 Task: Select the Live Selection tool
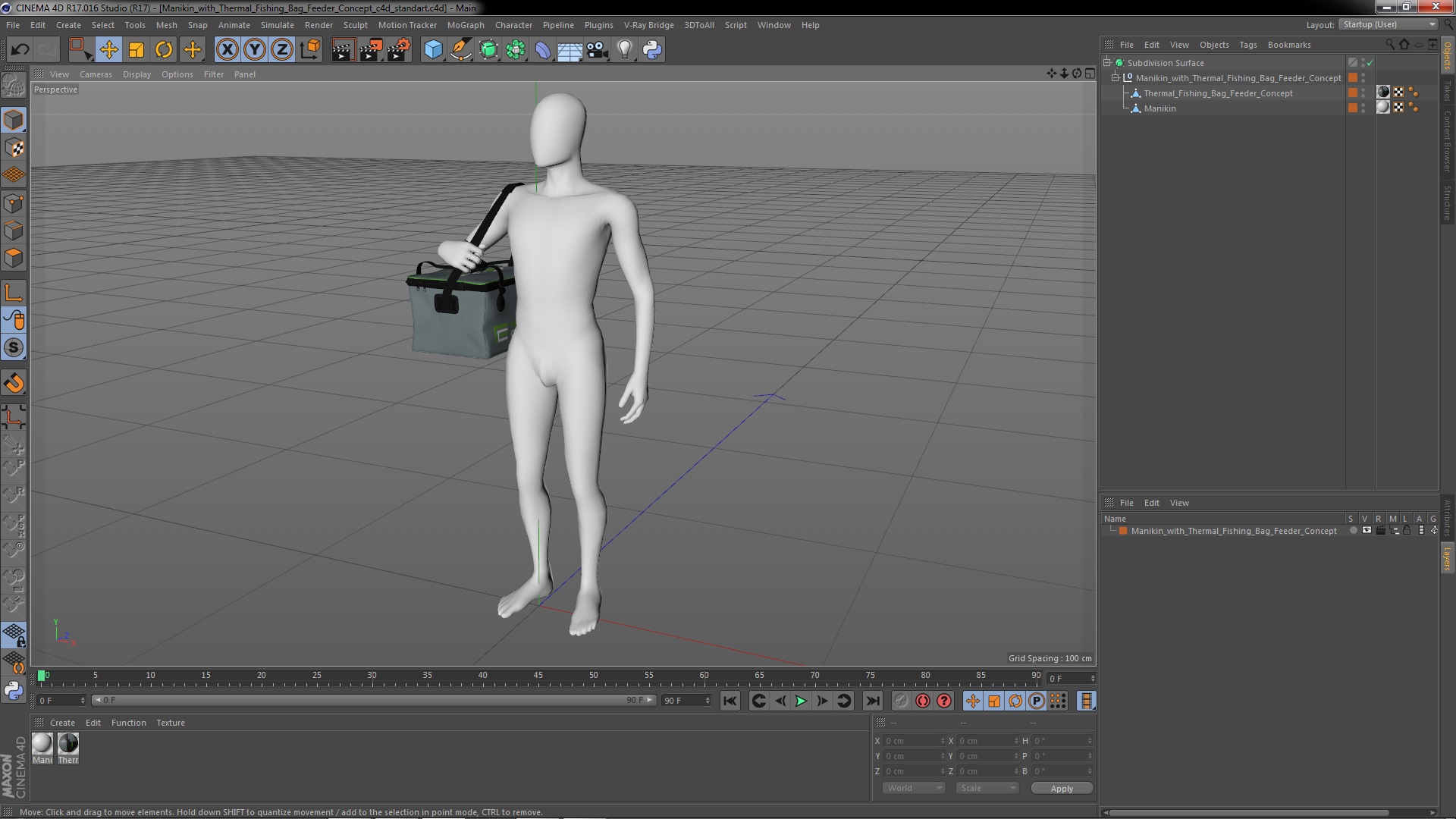point(79,49)
